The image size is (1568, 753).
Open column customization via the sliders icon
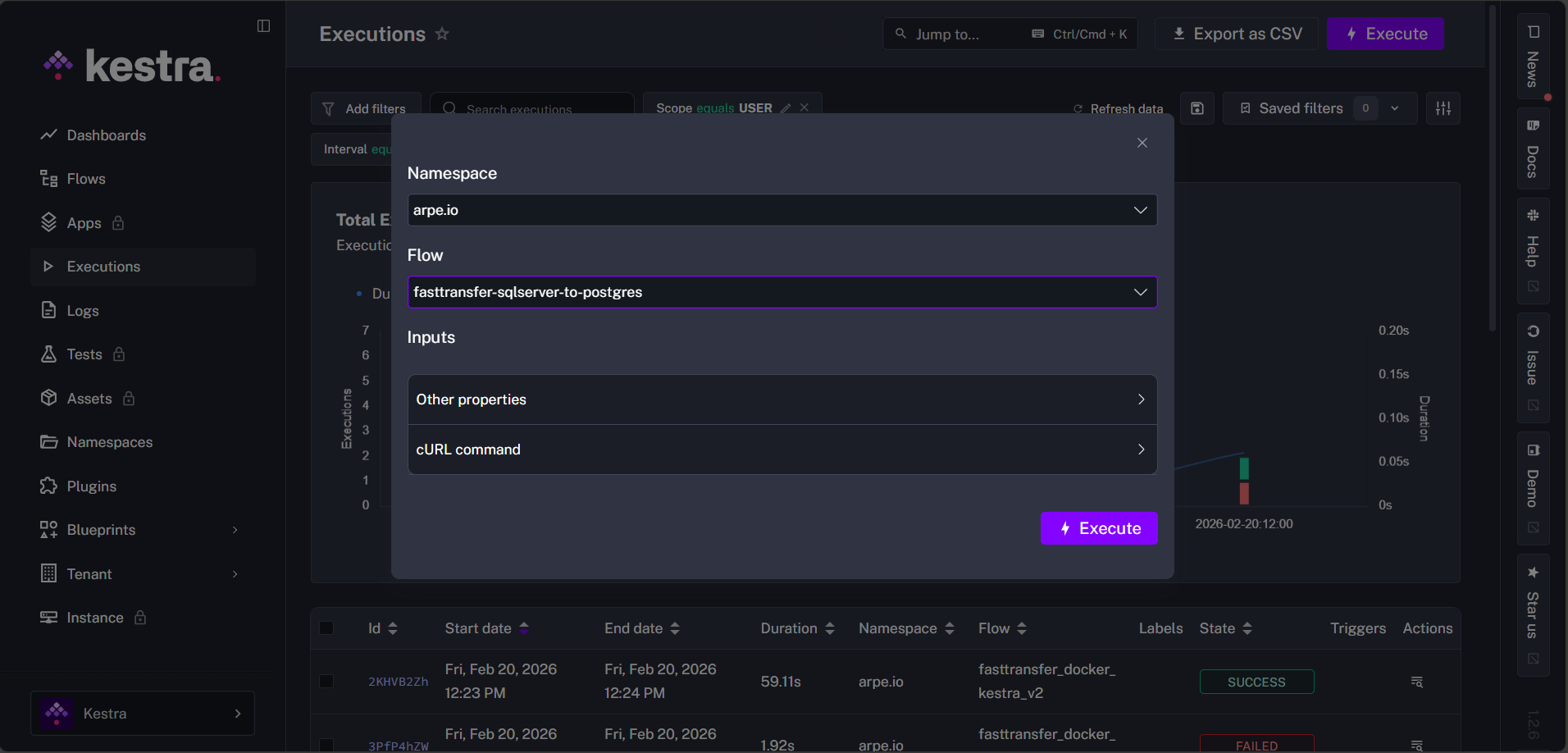[x=1443, y=107]
